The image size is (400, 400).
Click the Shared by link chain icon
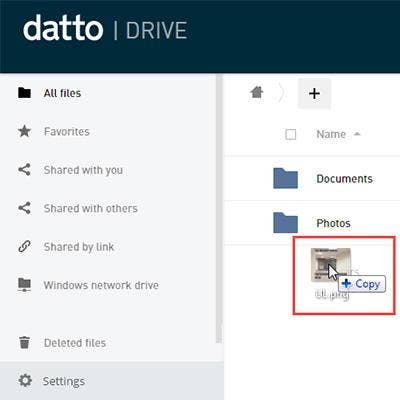(24, 247)
